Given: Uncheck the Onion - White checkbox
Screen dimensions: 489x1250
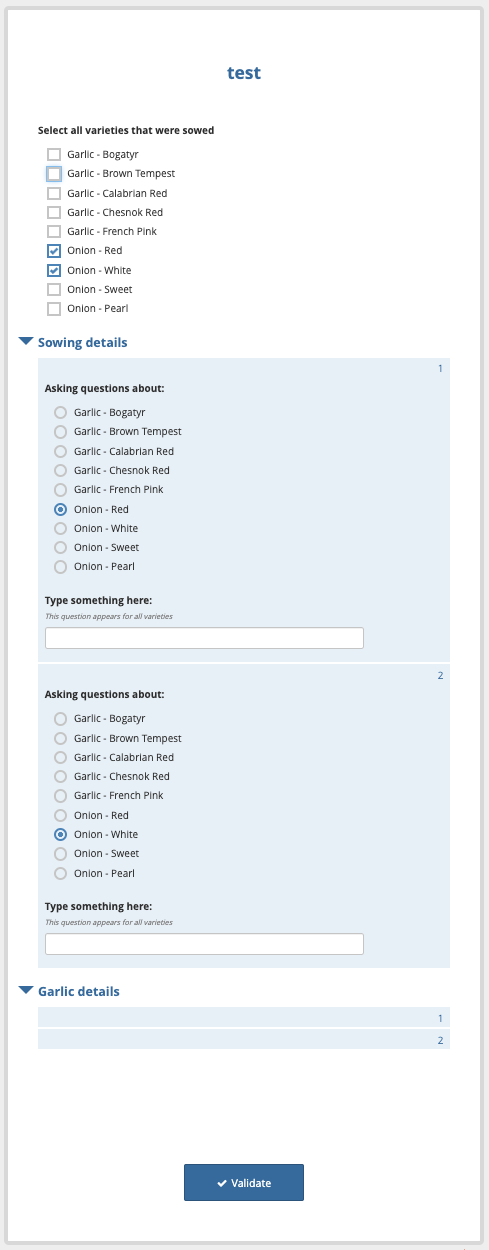Looking at the screenshot, I should (54, 270).
